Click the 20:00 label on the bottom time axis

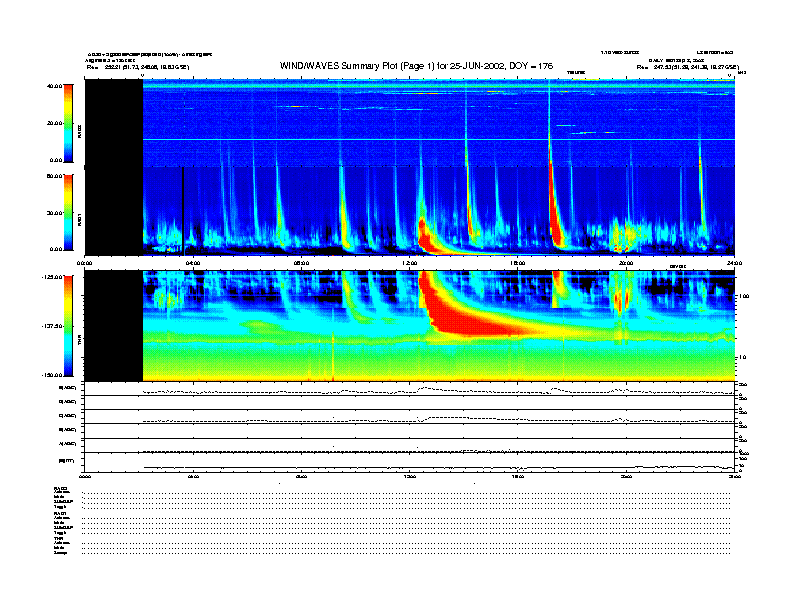coord(626,476)
